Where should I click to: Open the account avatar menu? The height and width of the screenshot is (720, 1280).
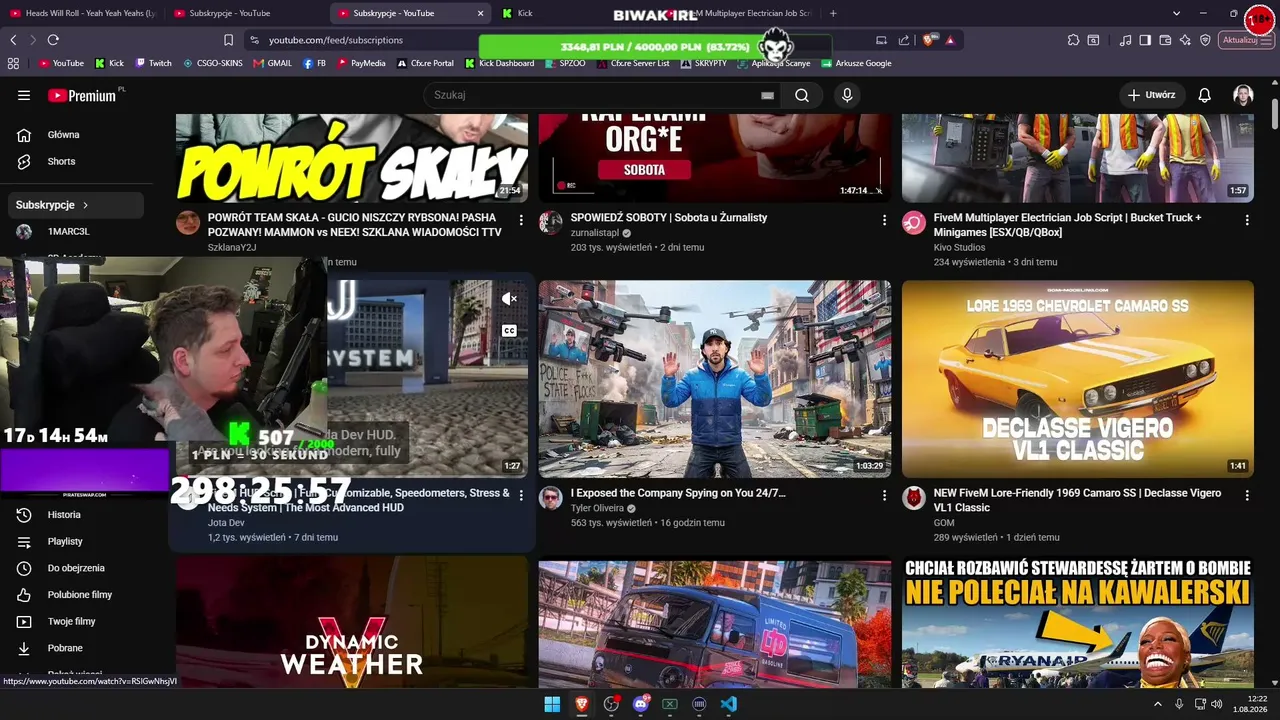click(x=1243, y=95)
